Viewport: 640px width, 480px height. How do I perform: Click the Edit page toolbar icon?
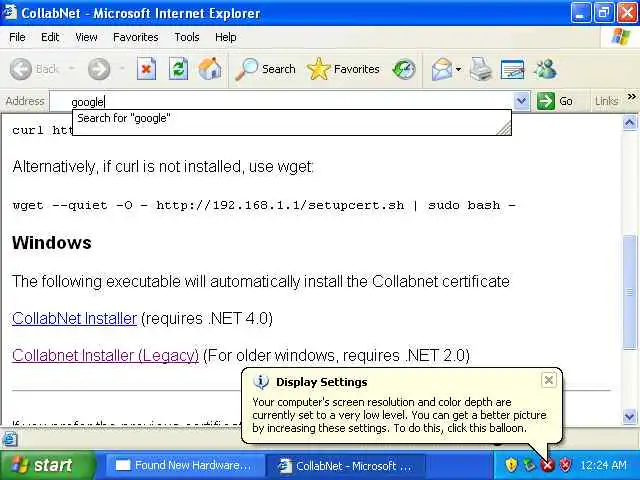click(512, 69)
